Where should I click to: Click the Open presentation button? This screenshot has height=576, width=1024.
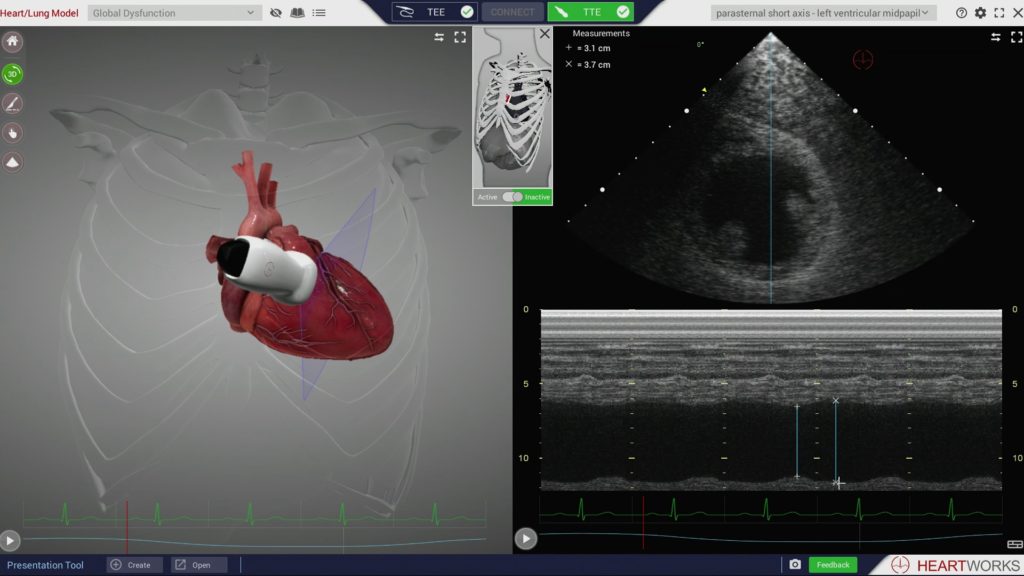coord(198,565)
